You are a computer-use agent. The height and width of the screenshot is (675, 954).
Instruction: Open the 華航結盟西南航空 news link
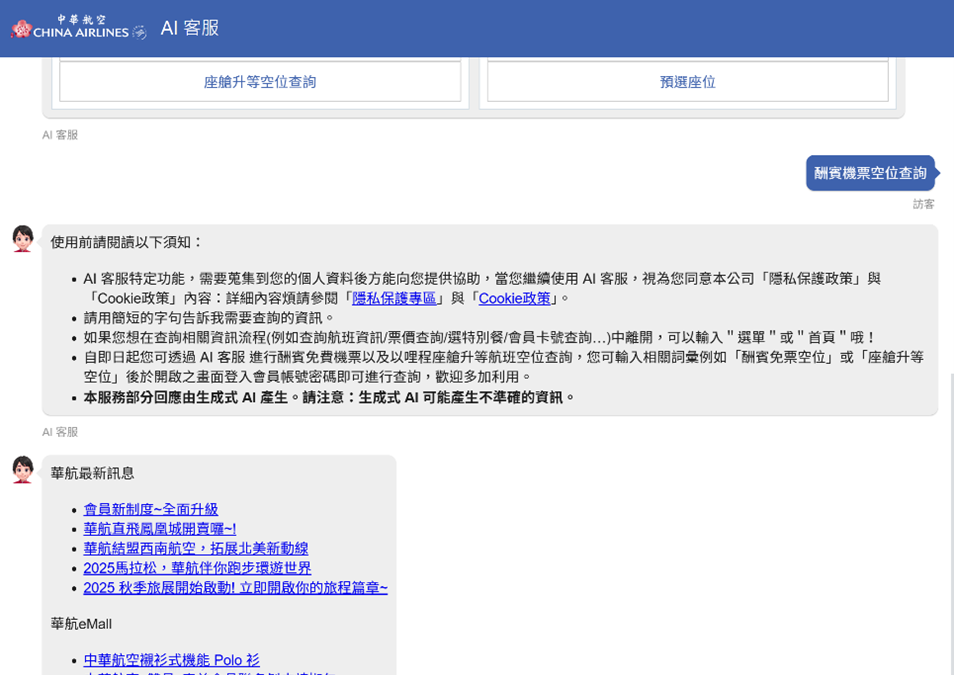pos(195,549)
